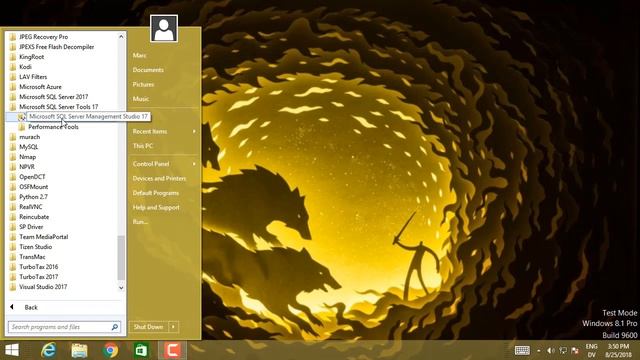Show hidden tray icons arrow
Image resolution: width=640 pixels, height=360 pixels.
539,351
